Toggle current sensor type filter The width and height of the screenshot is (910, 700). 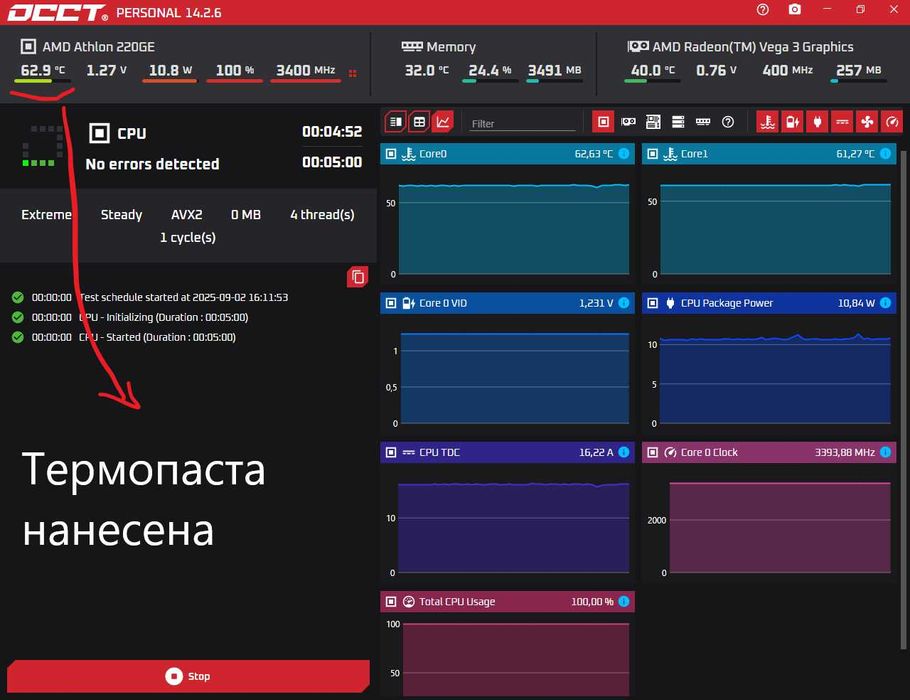pyautogui.click(x=842, y=122)
